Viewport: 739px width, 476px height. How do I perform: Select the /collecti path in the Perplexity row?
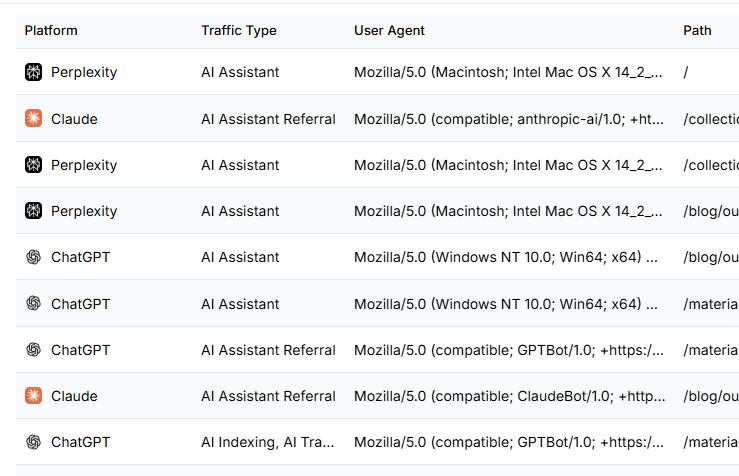tap(711, 165)
